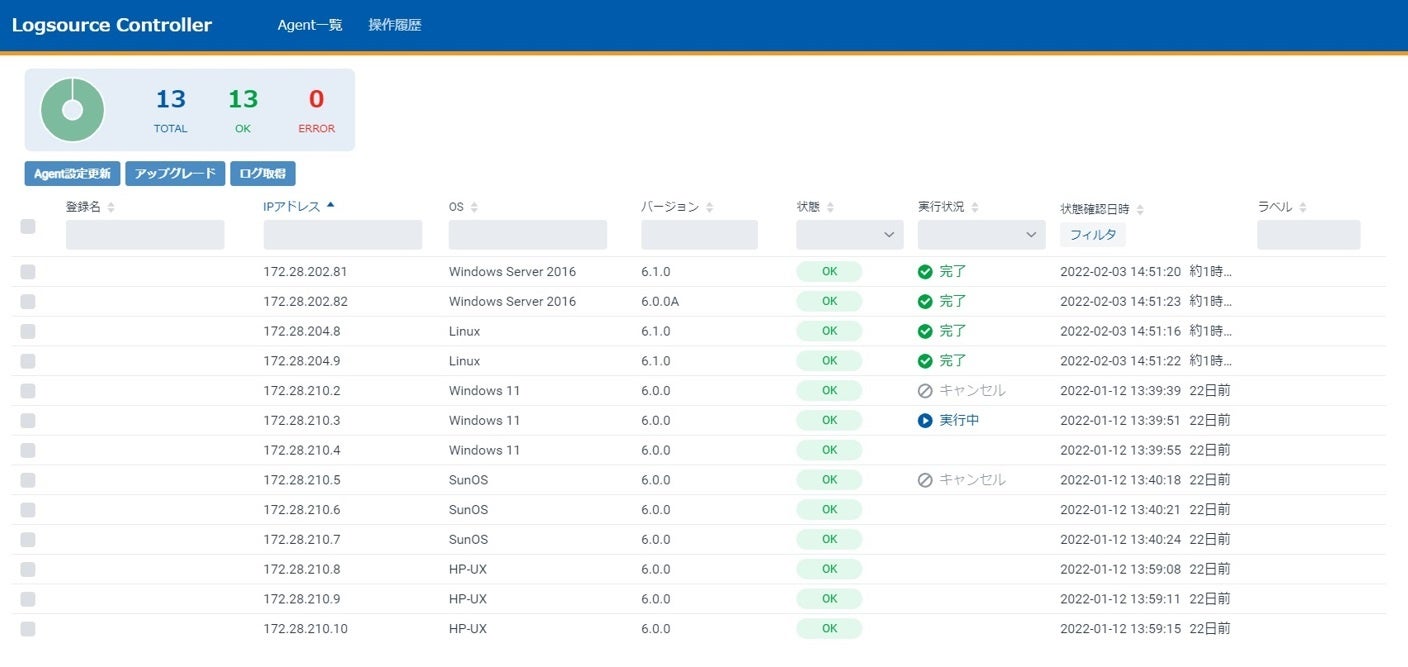Sort by OS column using sort icon
Screen dimensions: 1408x667
pyautogui.click(x=474, y=207)
